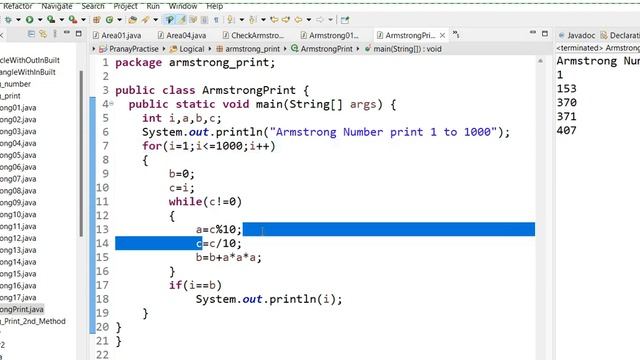This screenshot has width=640, height=360.
Task: Open Debug launch dropdown arrow
Action: click(18, 20)
